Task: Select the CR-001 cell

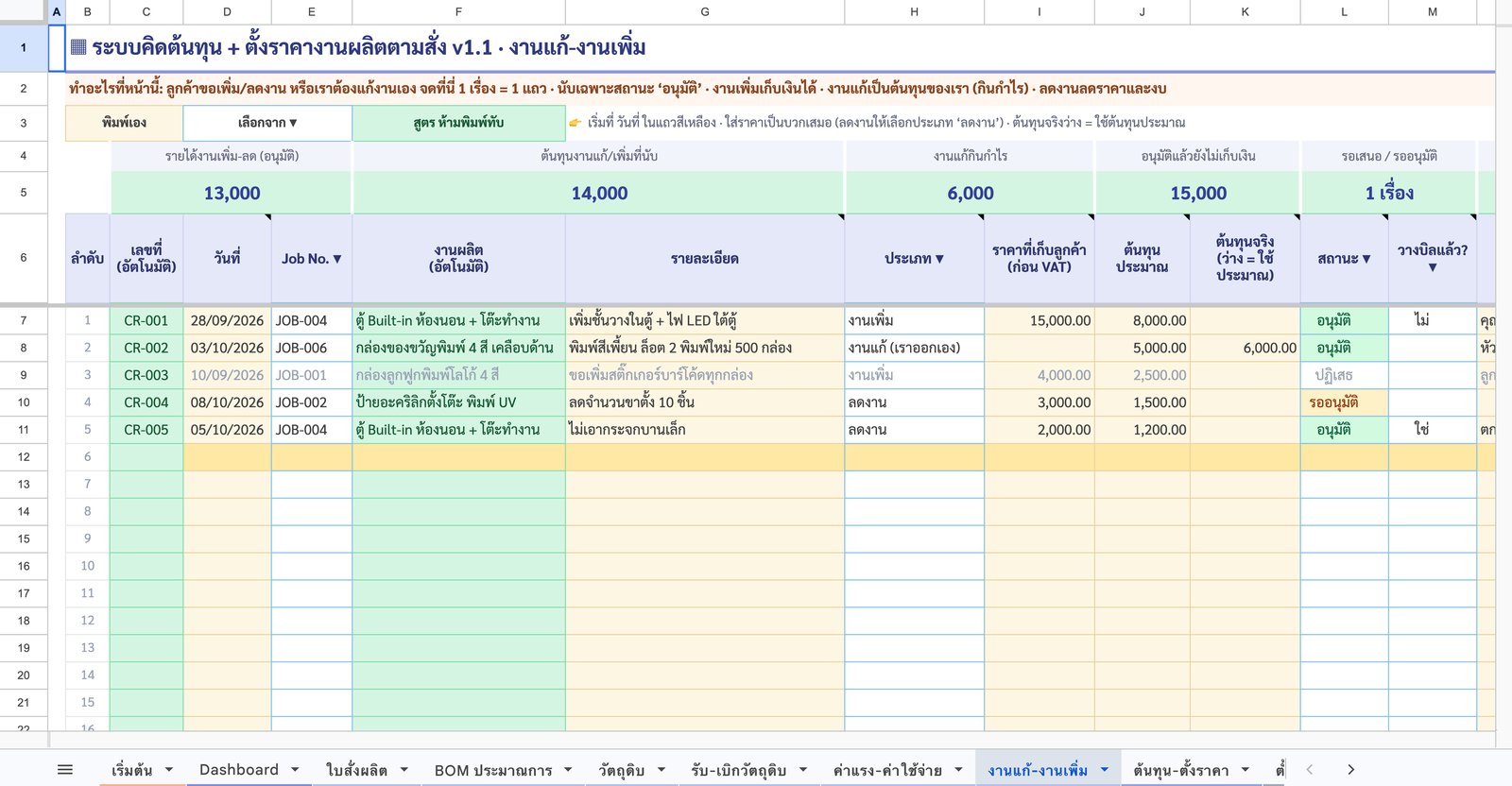Action: (146, 320)
